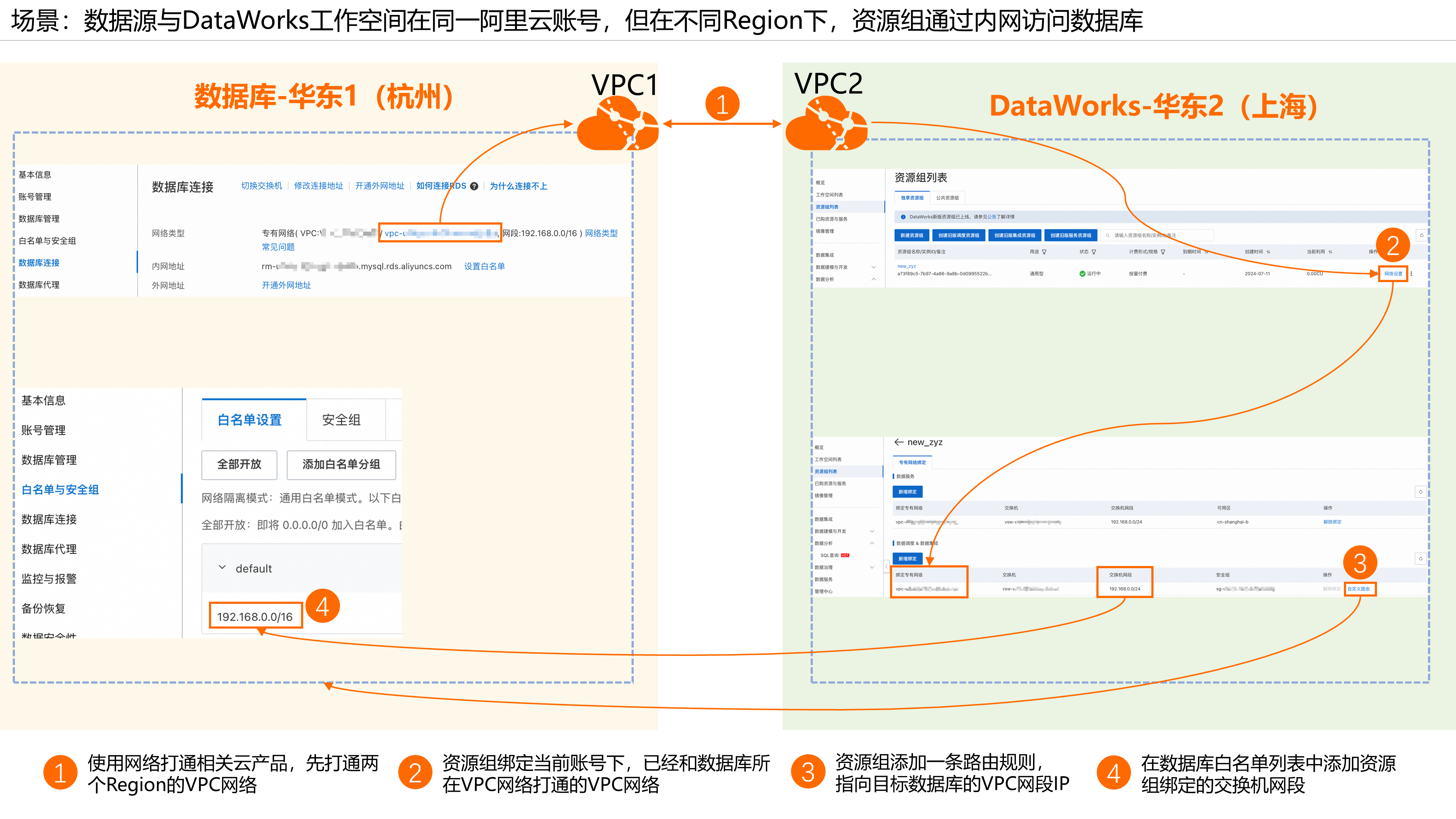The height and width of the screenshot is (819, 1456).
Task: Select the 公共资源组 tab
Action: [947, 198]
